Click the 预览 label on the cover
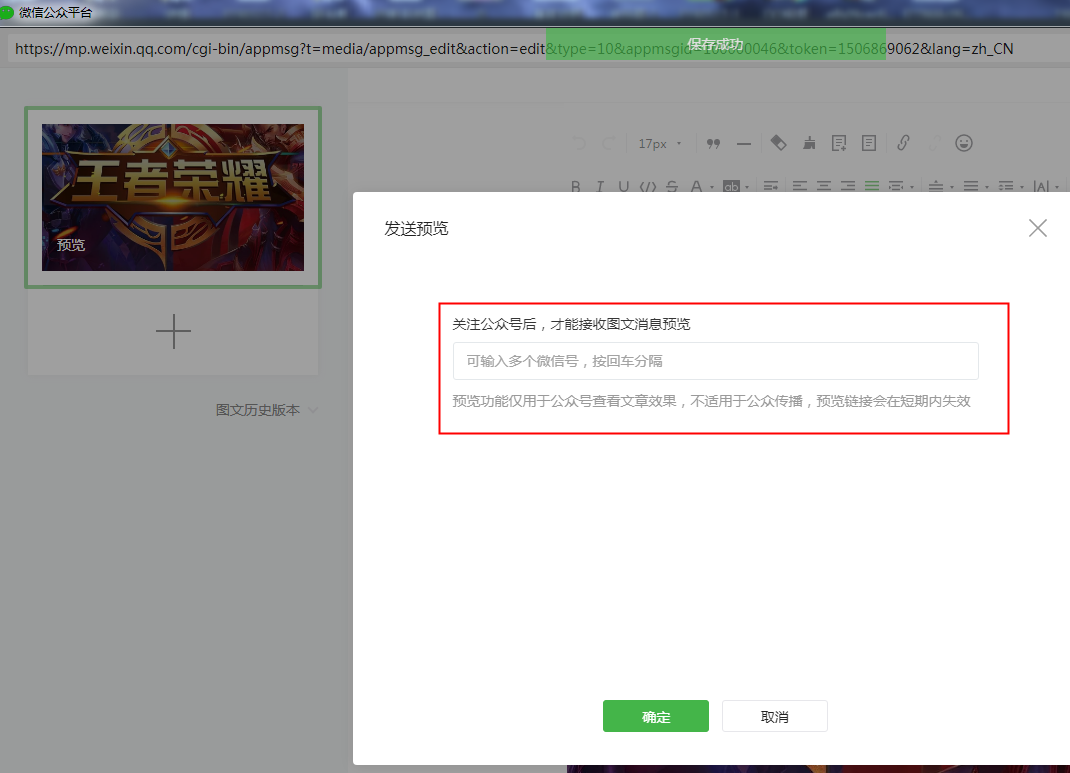This screenshot has width=1070, height=773. click(71, 245)
